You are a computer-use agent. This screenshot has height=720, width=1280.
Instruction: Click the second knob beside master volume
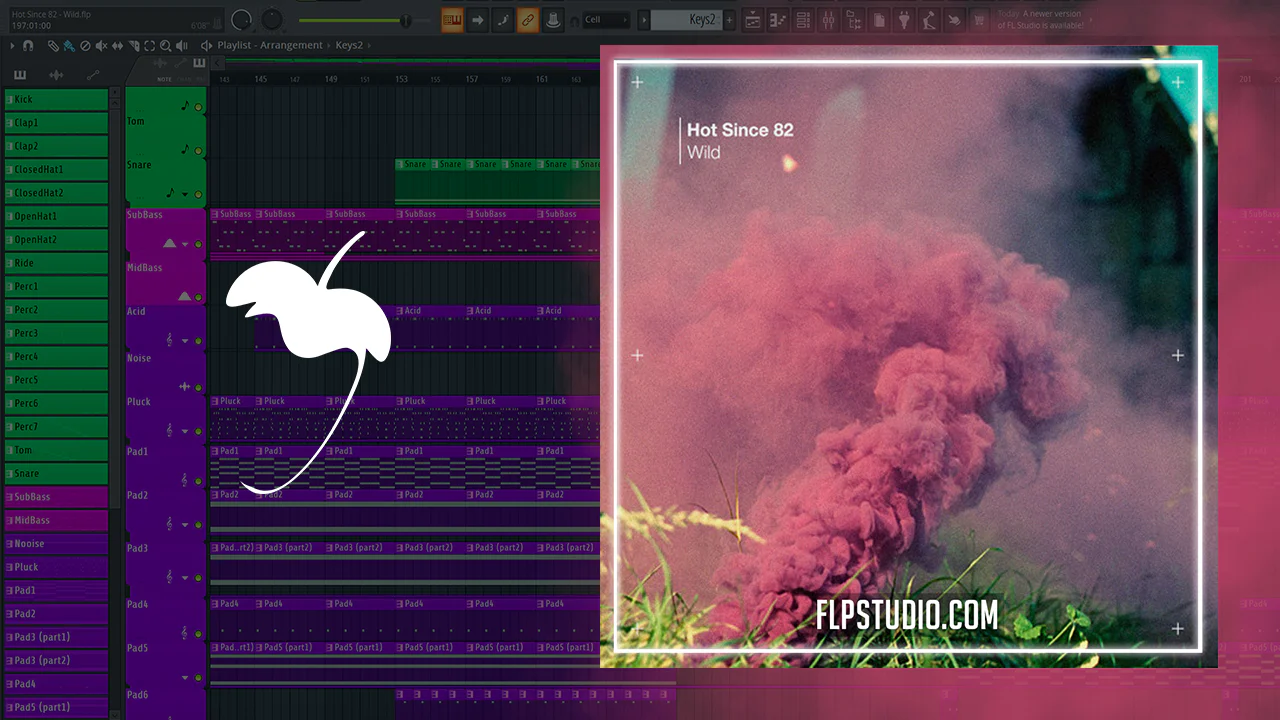272,20
